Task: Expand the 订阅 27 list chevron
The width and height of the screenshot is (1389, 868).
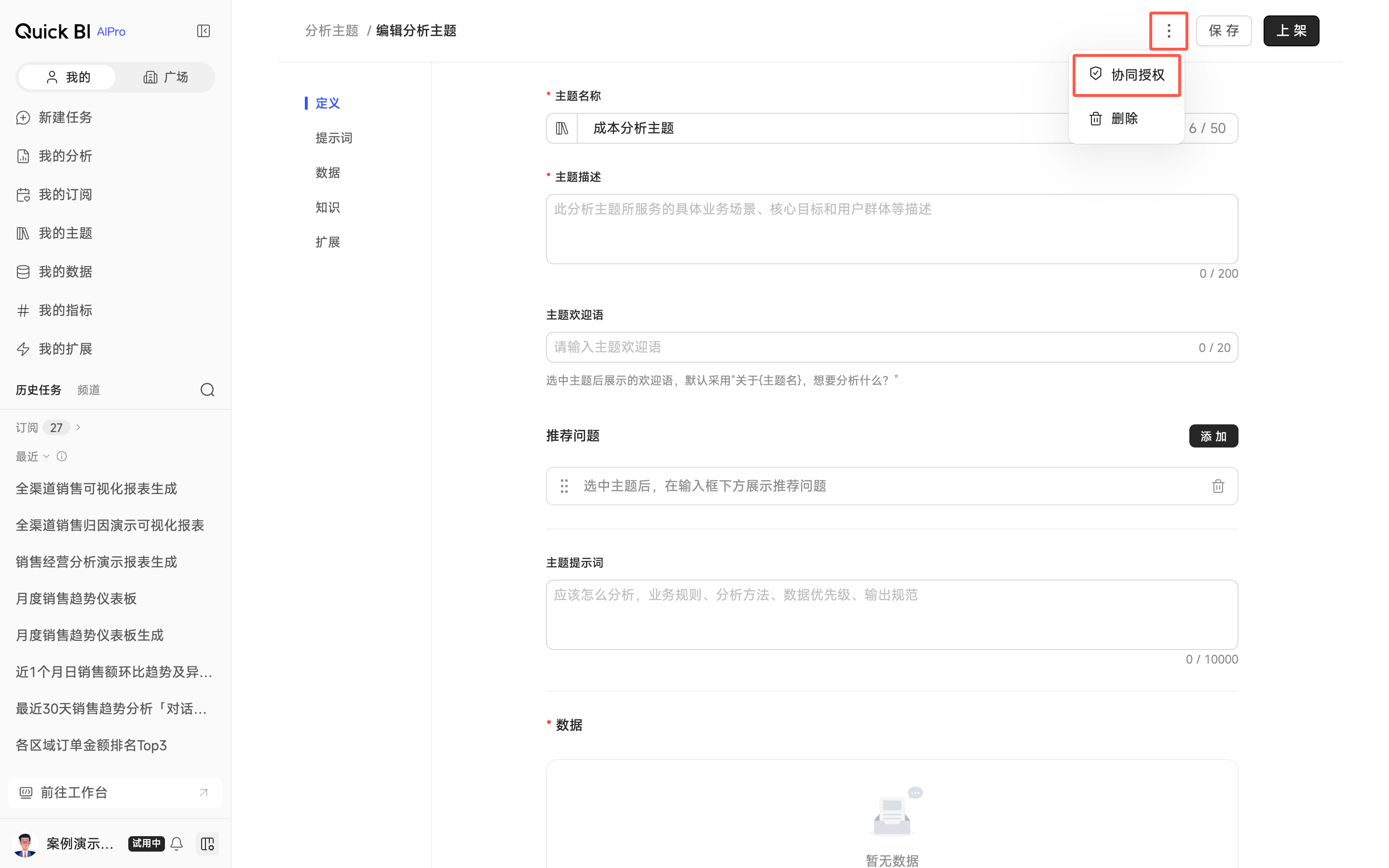Action: (x=78, y=427)
